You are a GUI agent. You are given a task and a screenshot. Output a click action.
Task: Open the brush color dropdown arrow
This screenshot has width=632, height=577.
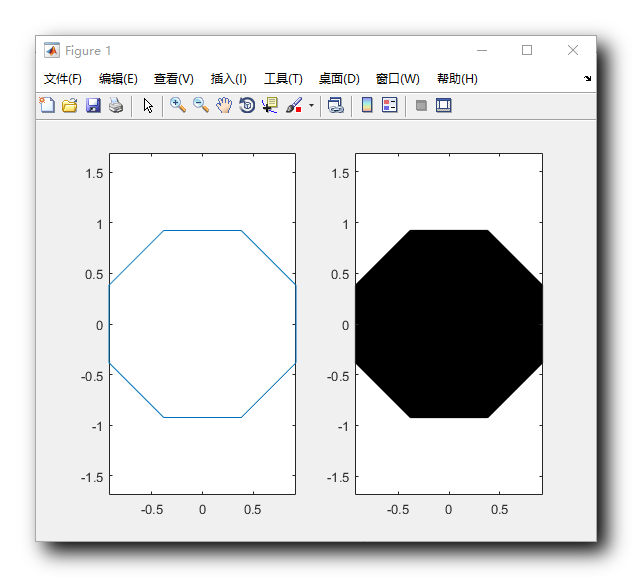pyautogui.click(x=311, y=106)
